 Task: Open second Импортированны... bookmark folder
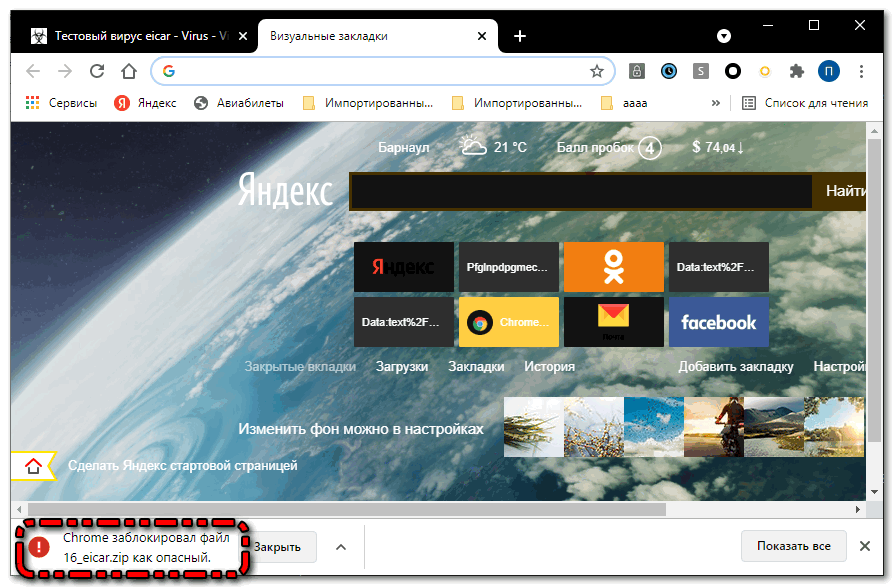coord(517,103)
